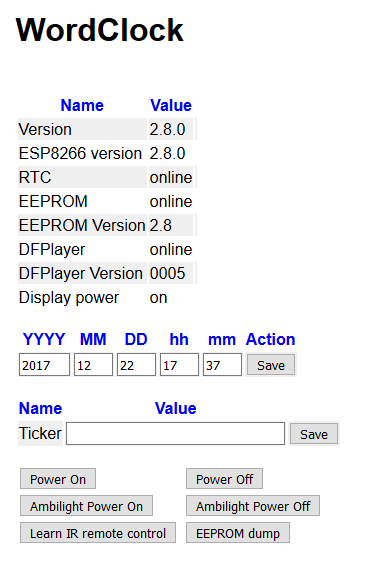
Task: Click the '0005' DFPlayer version value
Action: 167,273
